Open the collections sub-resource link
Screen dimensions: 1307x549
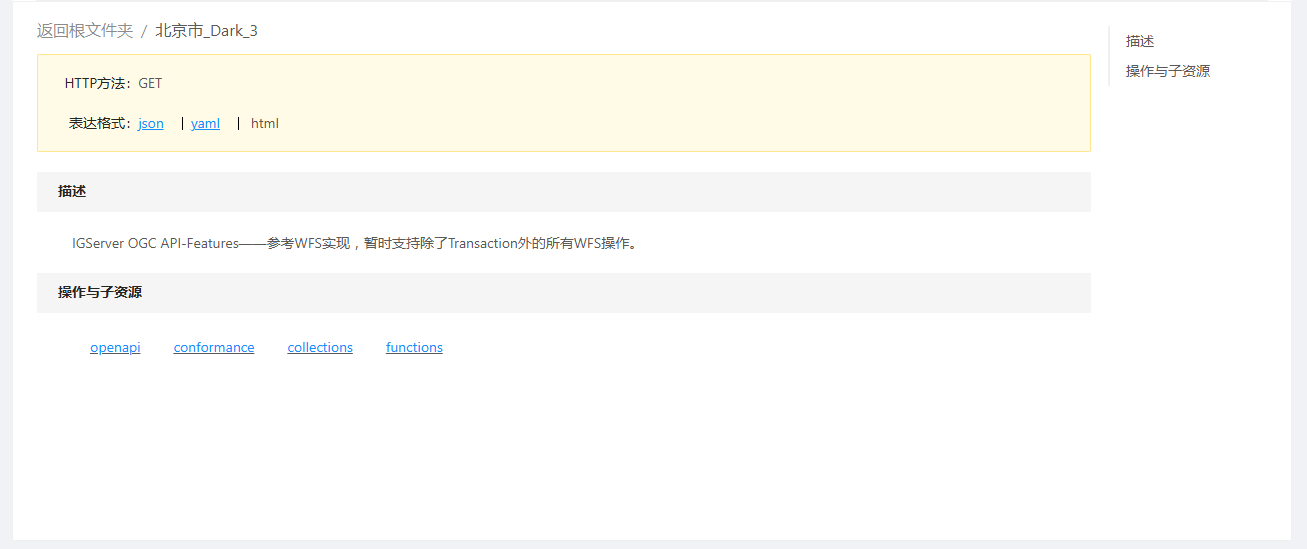(x=320, y=348)
